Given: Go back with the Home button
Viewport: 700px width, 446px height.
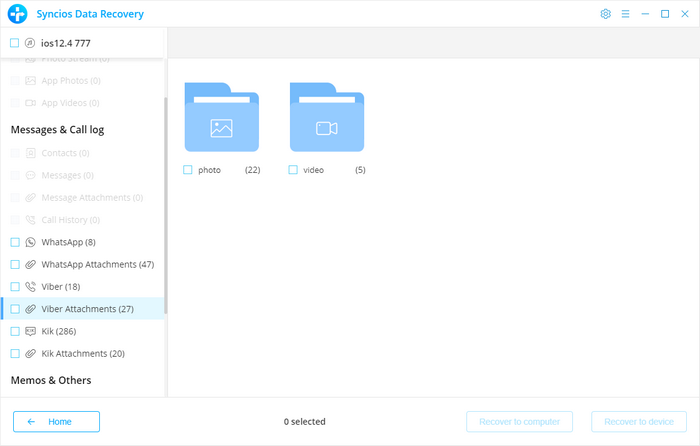Looking at the screenshot, I should click(56, 422).
